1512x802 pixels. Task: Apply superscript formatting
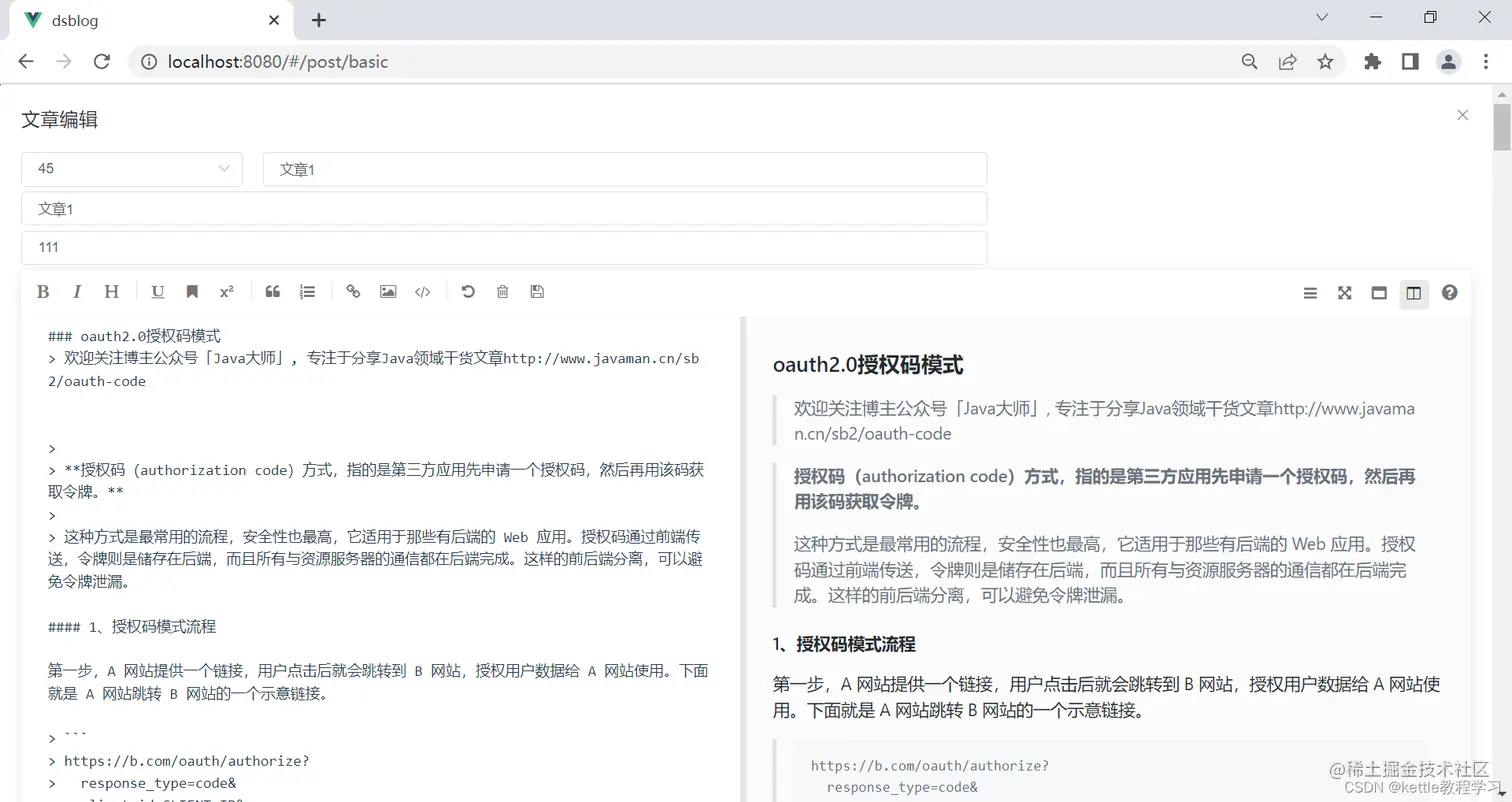[226, 291]
